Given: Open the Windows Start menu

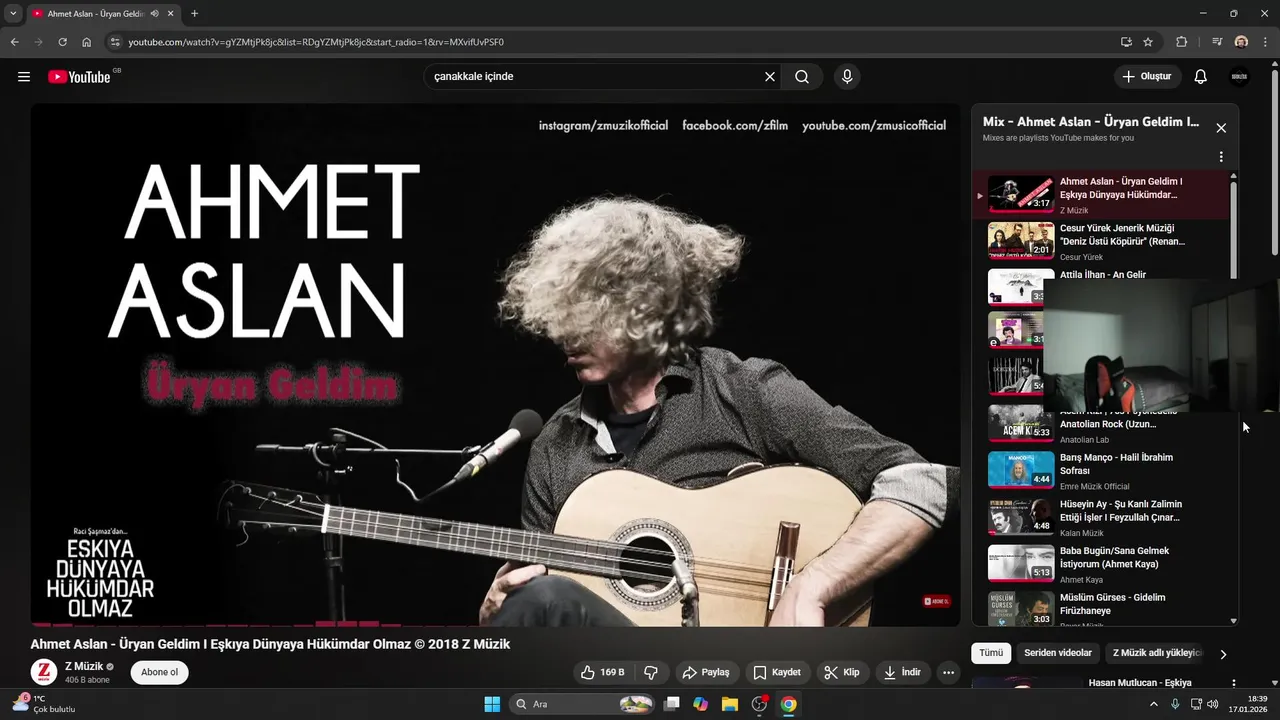Looking at the screenshot, I should [492, 704].
